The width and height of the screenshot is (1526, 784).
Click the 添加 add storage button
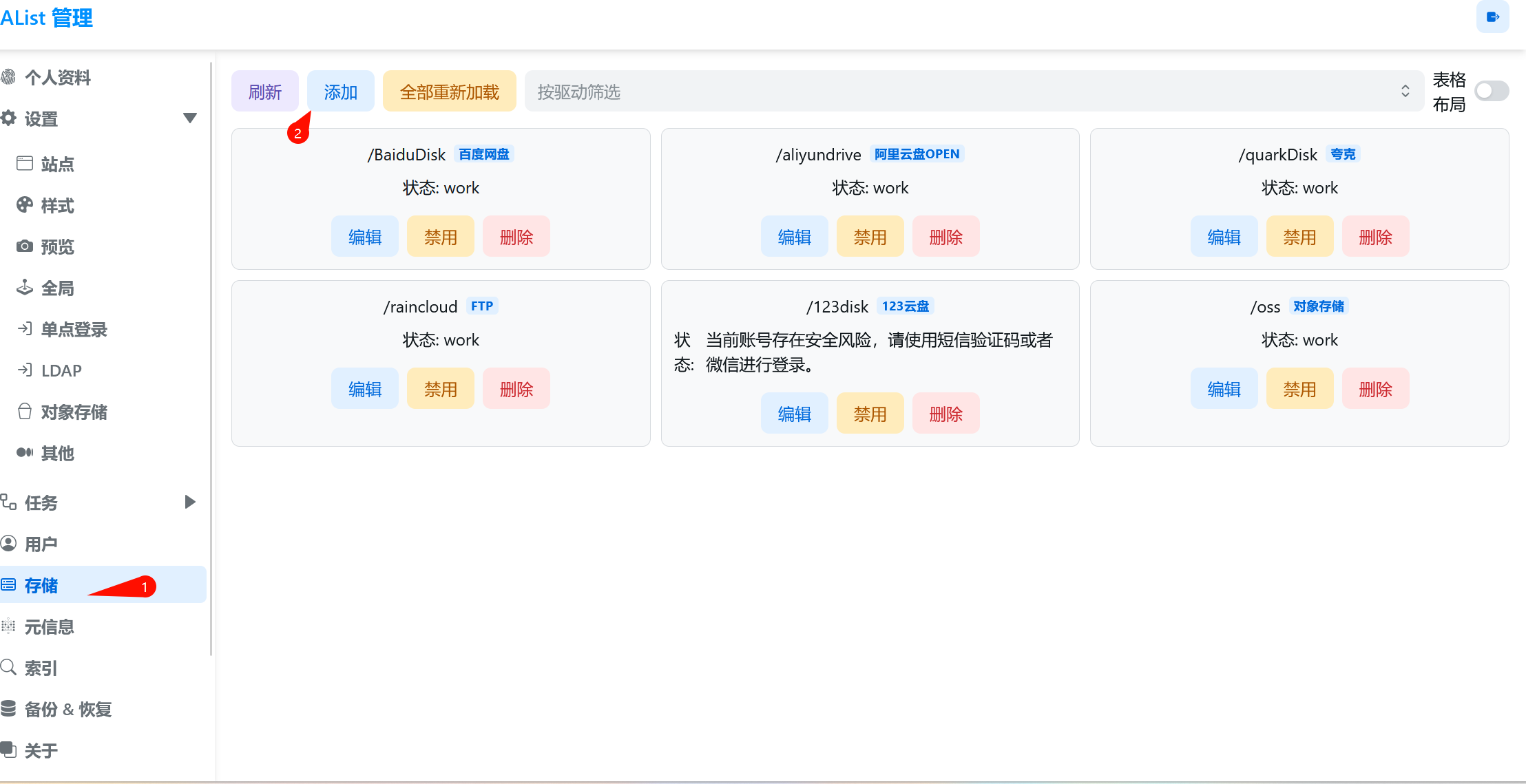(341, 91)
